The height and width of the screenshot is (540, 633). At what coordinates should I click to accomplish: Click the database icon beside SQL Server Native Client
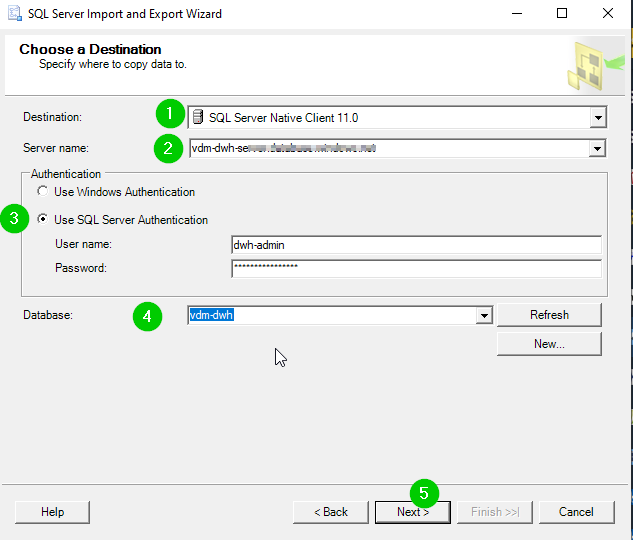point(198,117)
